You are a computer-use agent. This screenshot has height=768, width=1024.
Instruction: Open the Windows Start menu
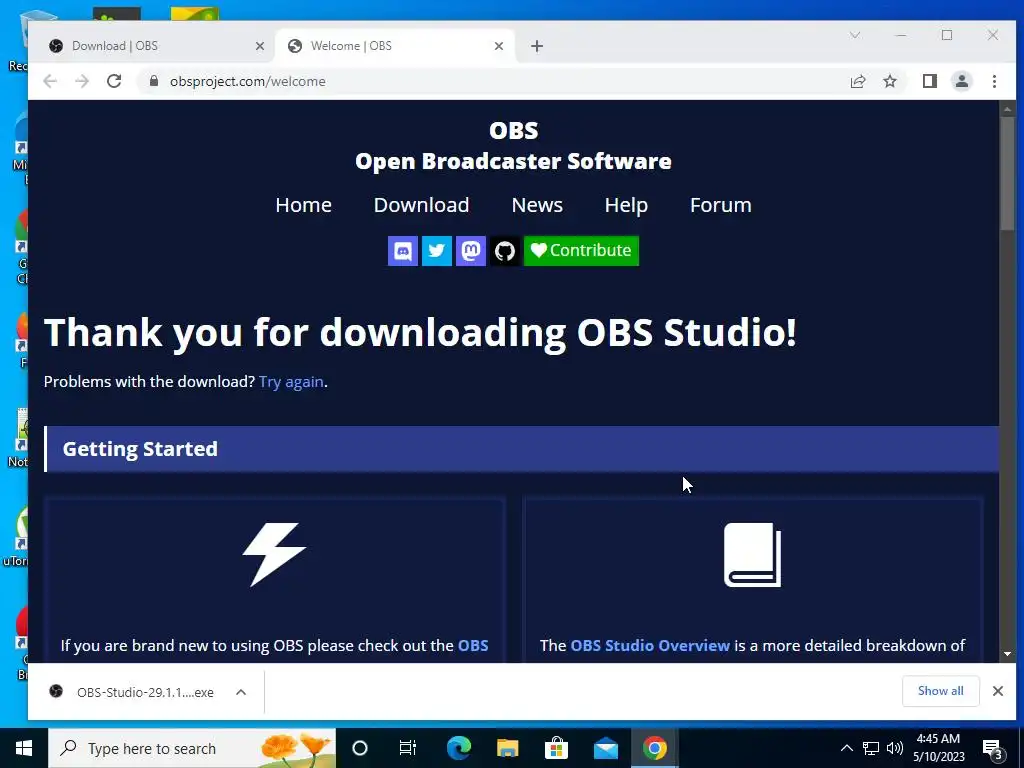click(x=24, y=748)
